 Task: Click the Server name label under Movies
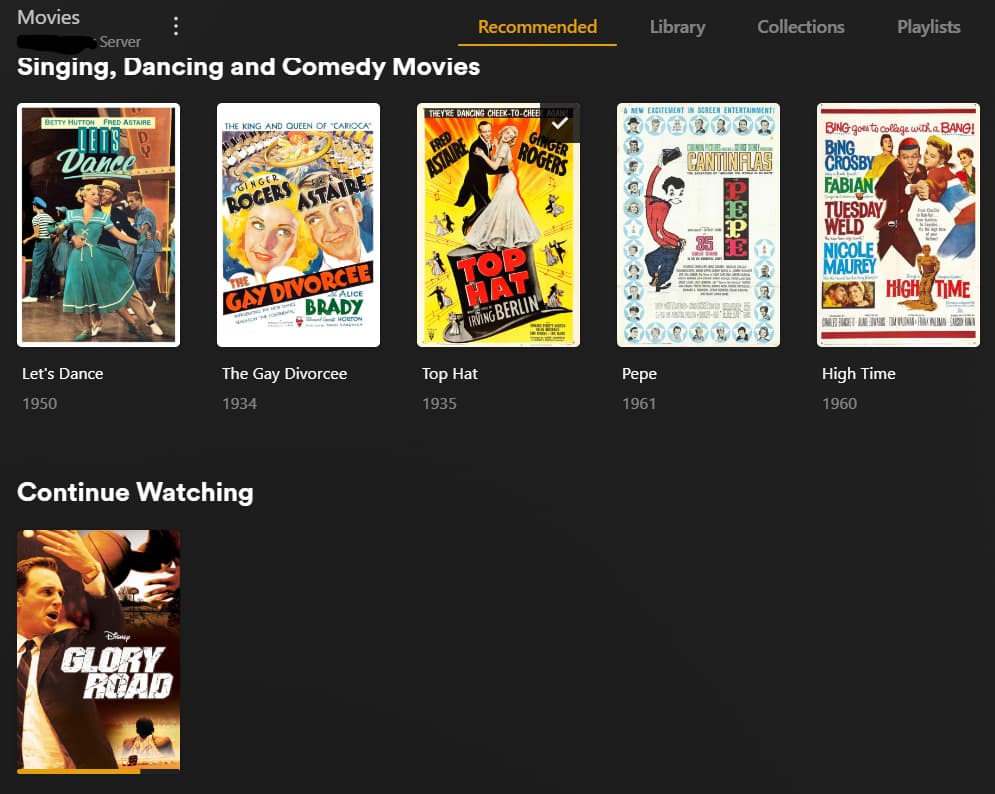(x=79, y=42)
